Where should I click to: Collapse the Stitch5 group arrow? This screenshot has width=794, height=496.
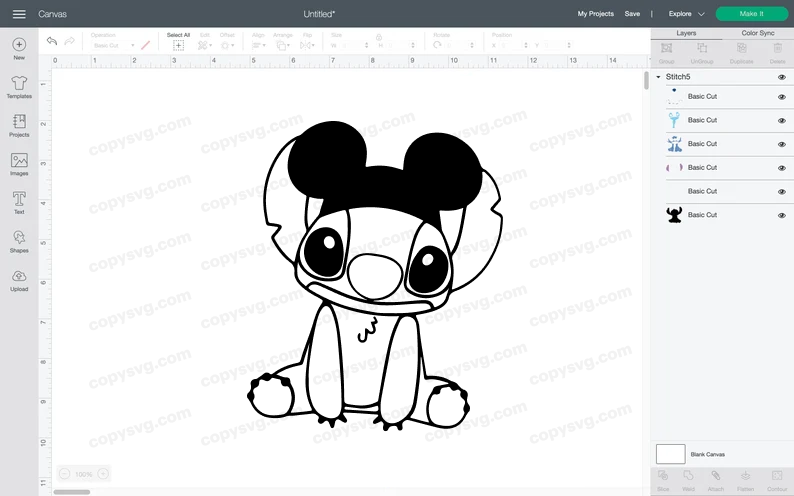(x=658, y=77)
